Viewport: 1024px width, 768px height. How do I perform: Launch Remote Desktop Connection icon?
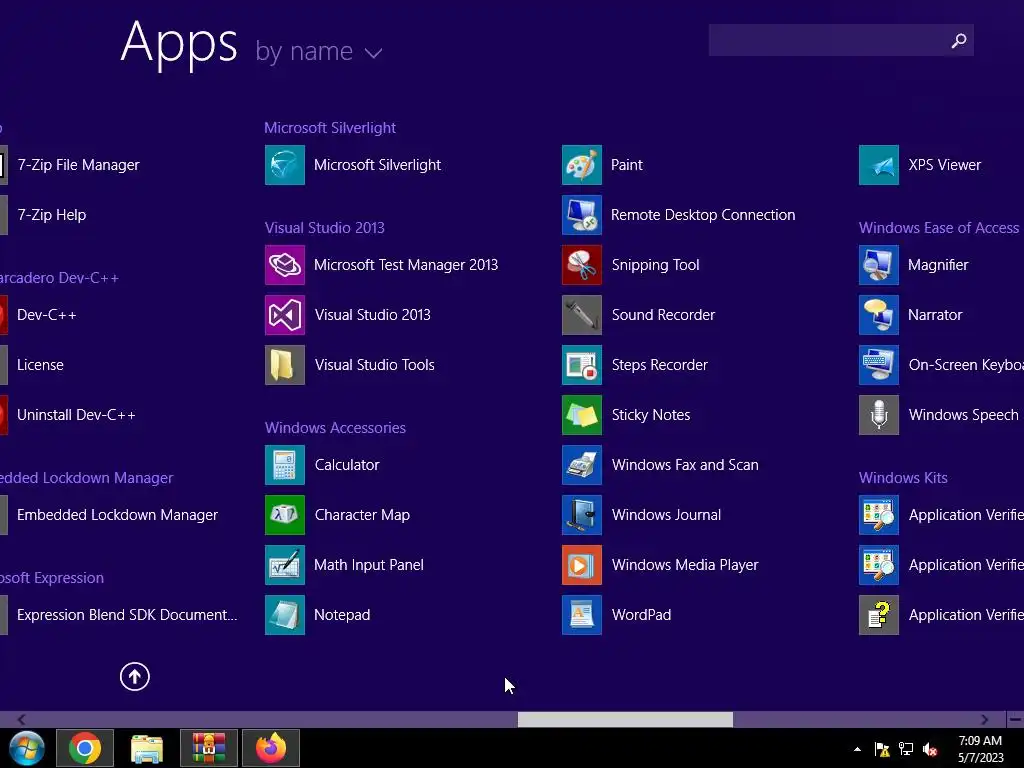pyautogui.click(x=582, y=215)
